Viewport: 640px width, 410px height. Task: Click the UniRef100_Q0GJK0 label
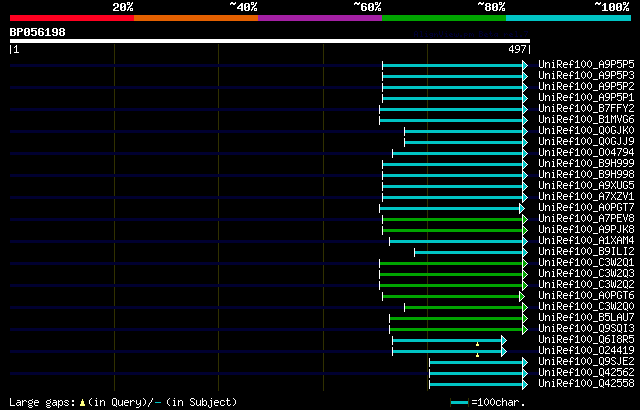(586, 131)
